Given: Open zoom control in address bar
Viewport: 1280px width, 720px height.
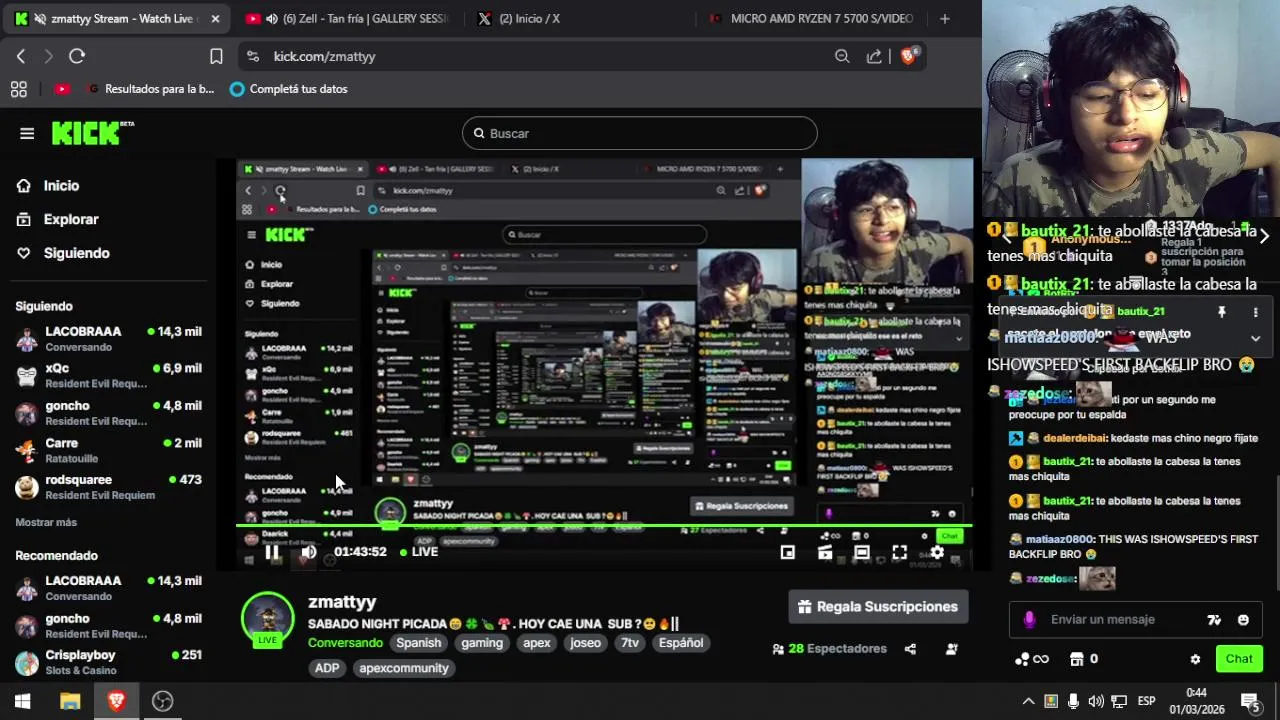Looking at the screenshot, I should 842,57.
